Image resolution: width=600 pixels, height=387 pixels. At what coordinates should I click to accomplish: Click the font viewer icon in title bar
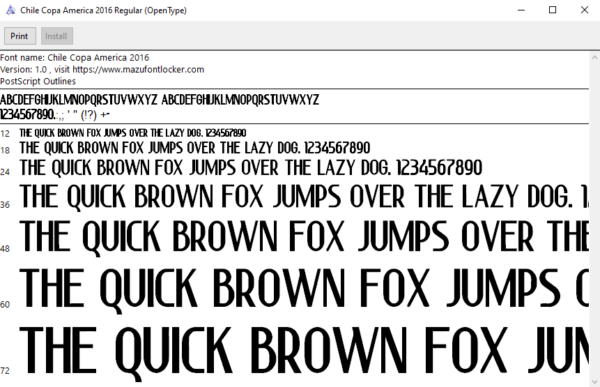(10, 10)
